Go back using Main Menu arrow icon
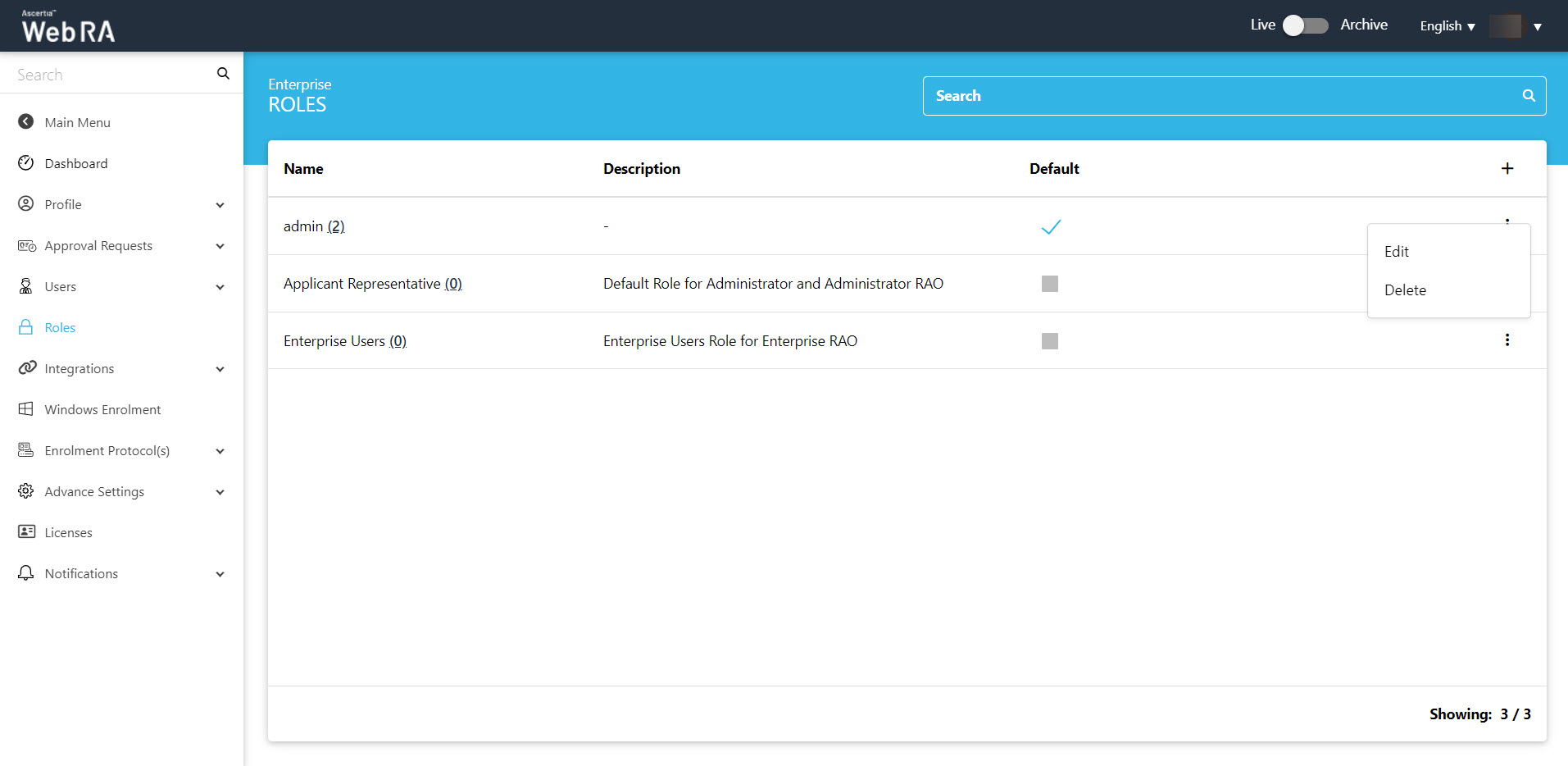 [26, 122]
